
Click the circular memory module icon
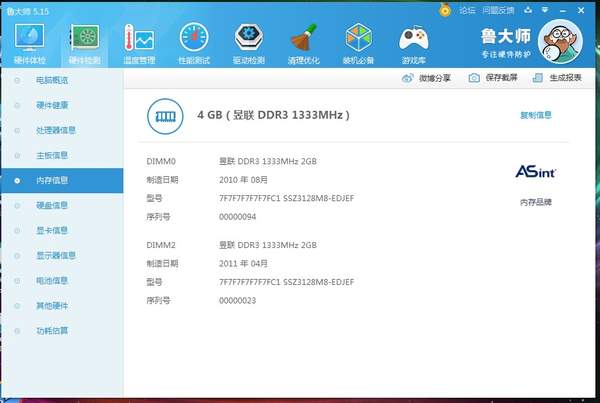[165, 116]
